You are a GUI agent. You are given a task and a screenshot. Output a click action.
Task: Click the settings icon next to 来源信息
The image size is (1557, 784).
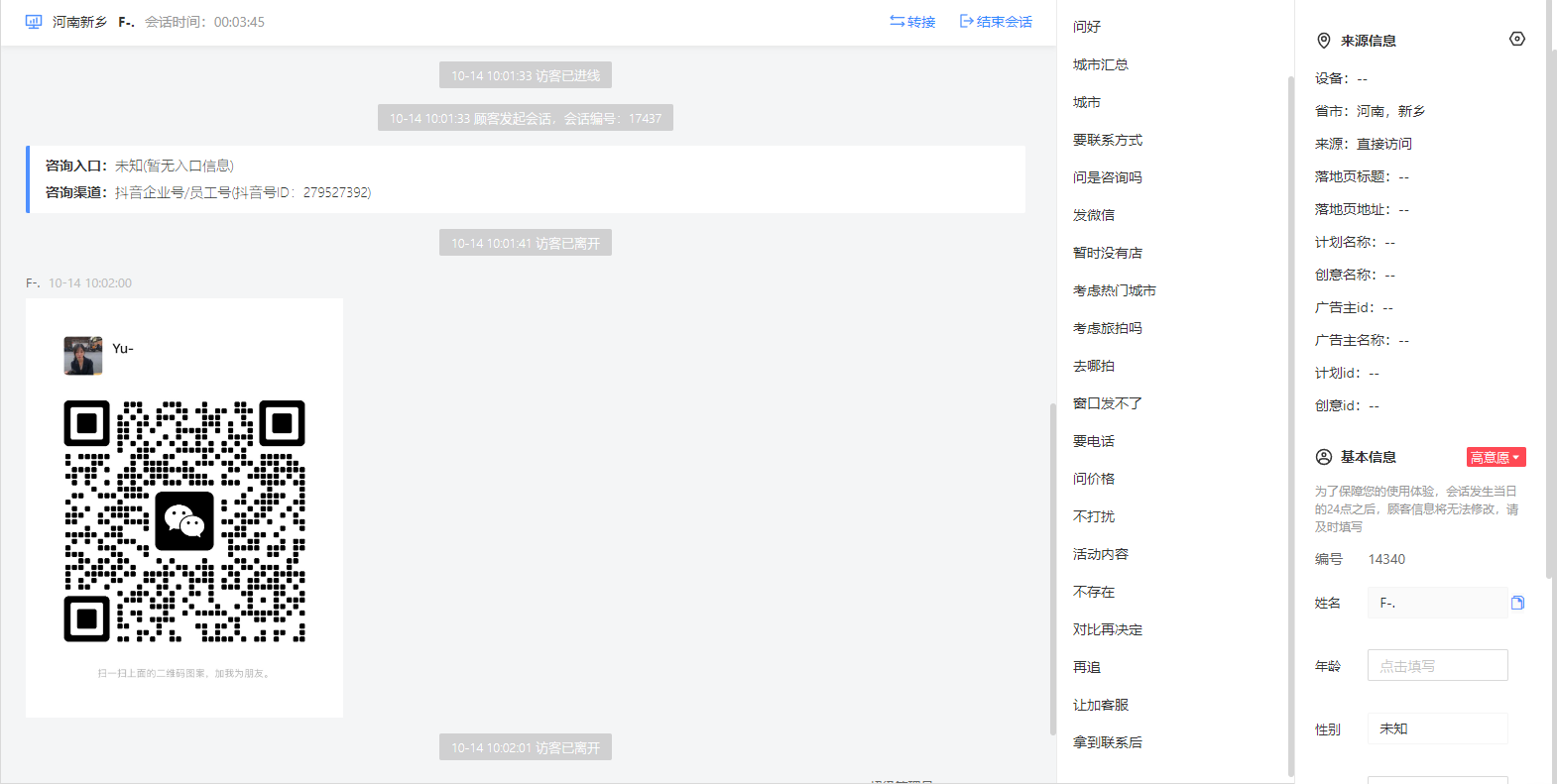(1516, 39)
